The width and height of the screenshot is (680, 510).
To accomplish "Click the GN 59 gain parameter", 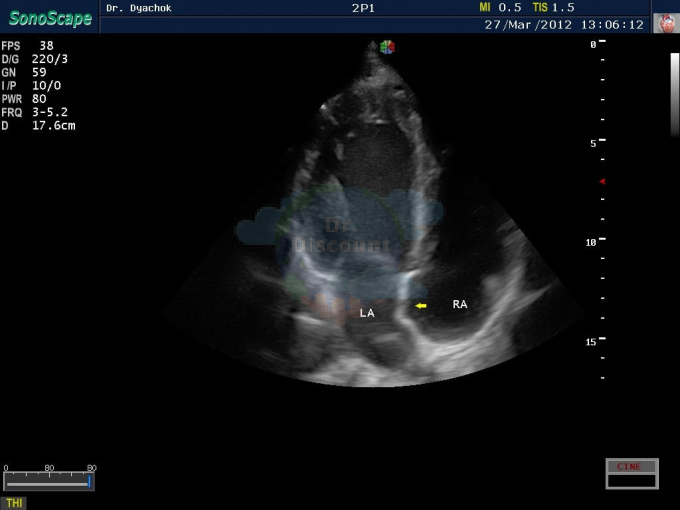I will click(24, 72).
